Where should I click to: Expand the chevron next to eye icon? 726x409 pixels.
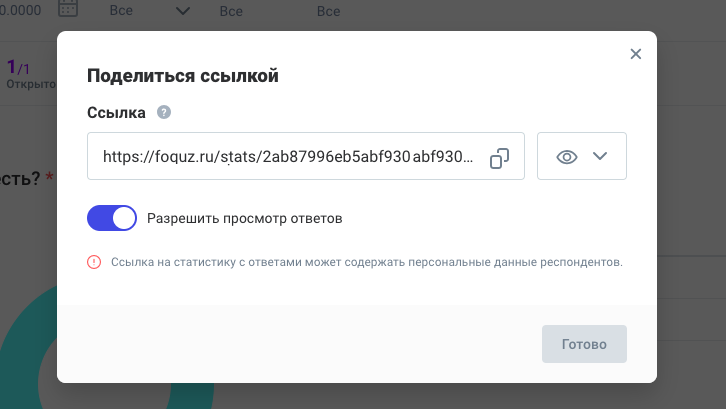click(x=600, y=157)
